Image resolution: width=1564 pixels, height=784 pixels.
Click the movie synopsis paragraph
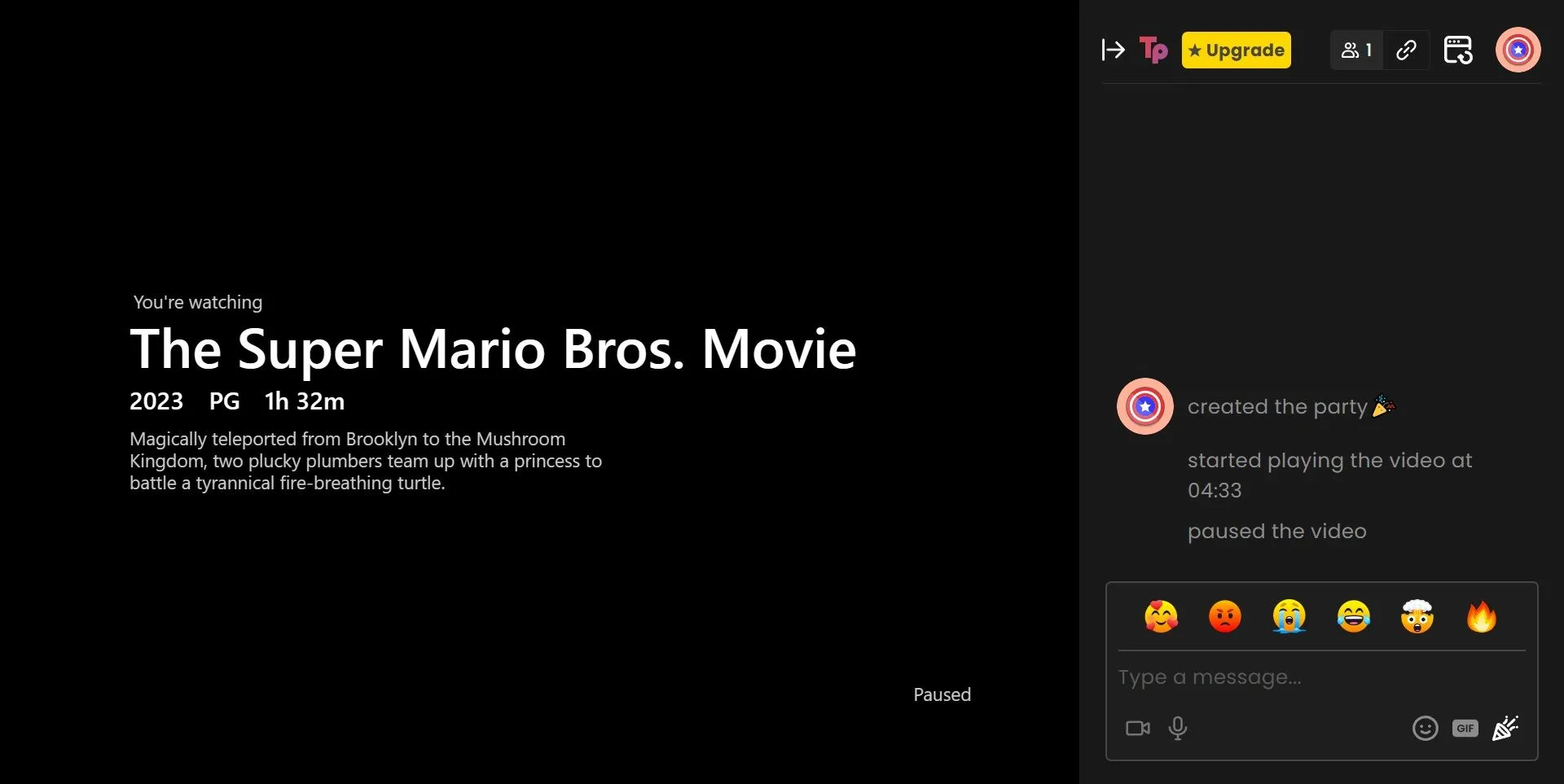tap(366, 461)
